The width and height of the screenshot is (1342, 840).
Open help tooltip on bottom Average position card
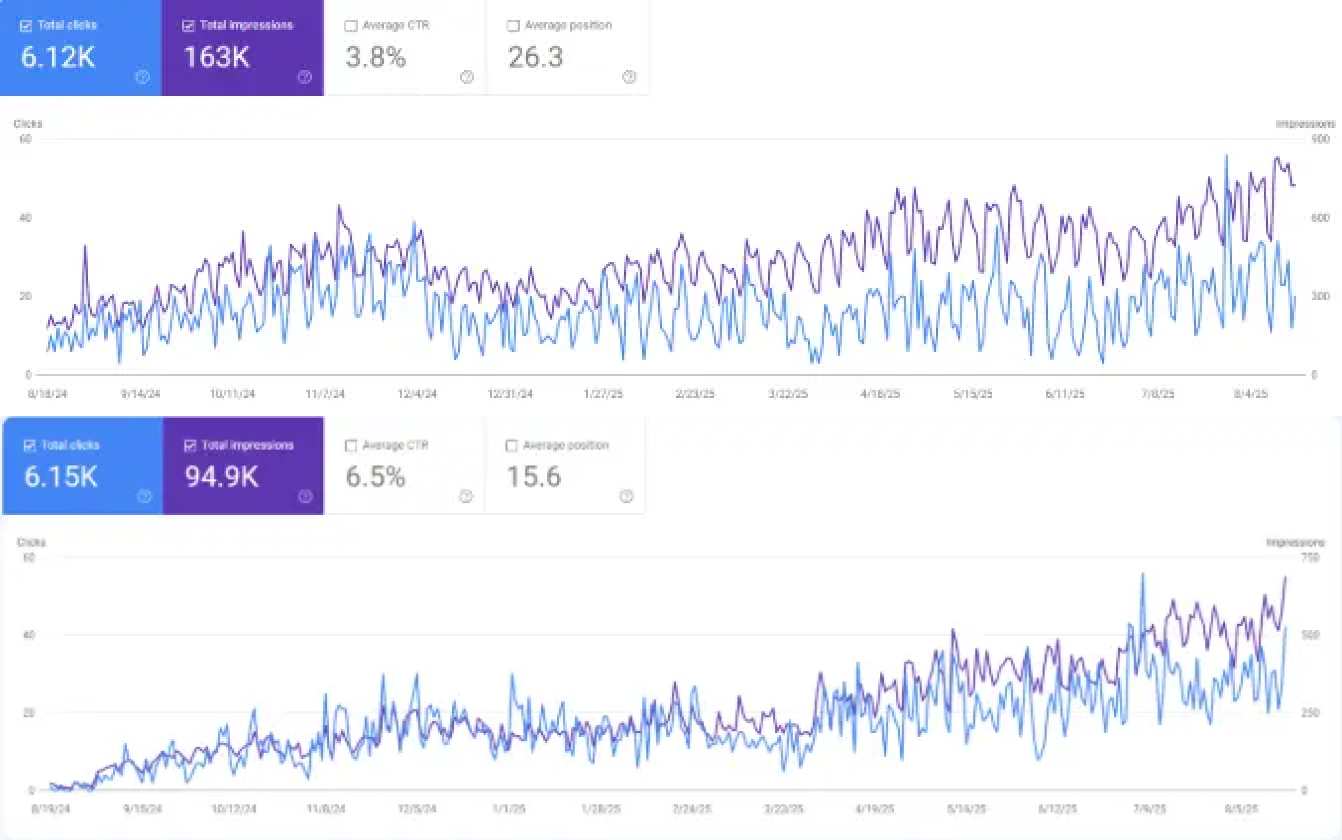coord(628,495)
